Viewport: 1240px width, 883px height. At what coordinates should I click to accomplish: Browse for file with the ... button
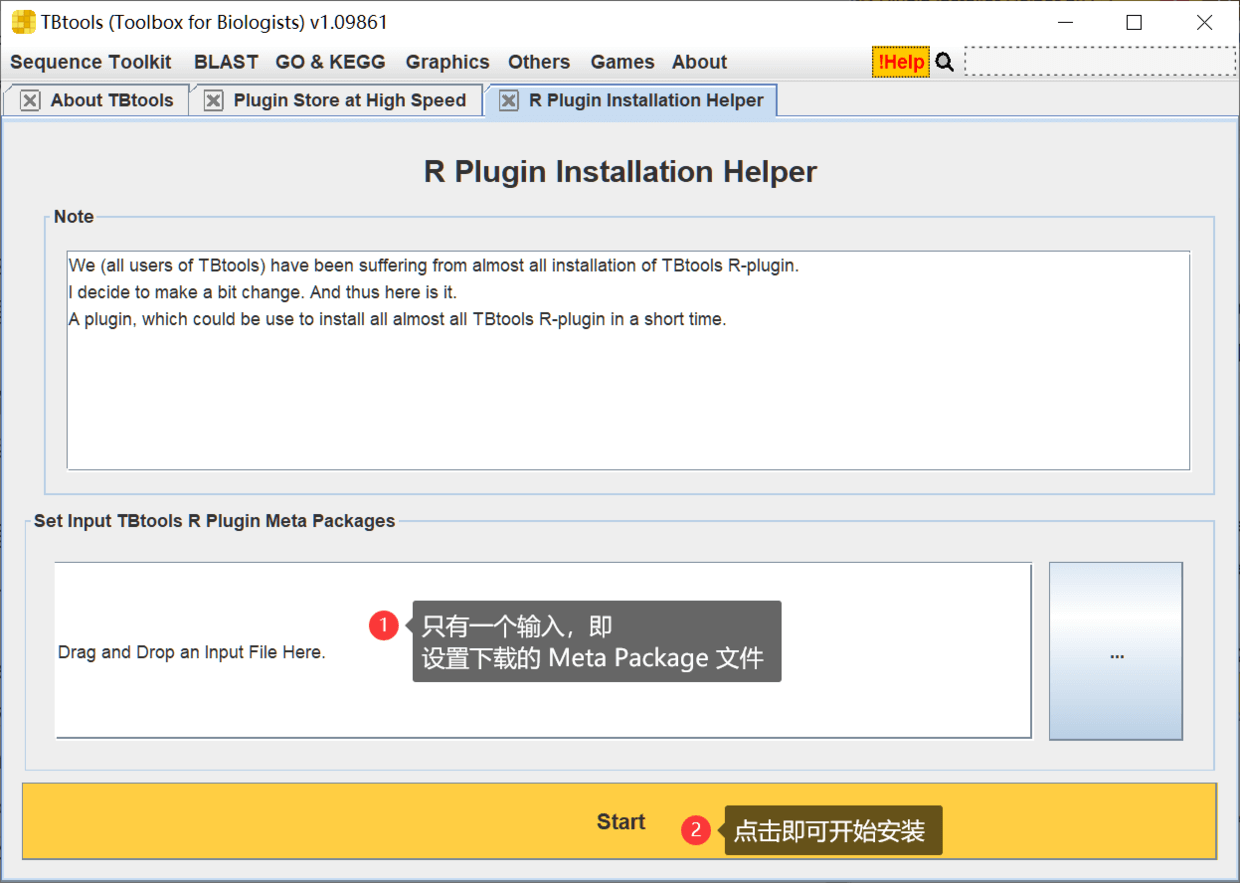click(1116, 651)
